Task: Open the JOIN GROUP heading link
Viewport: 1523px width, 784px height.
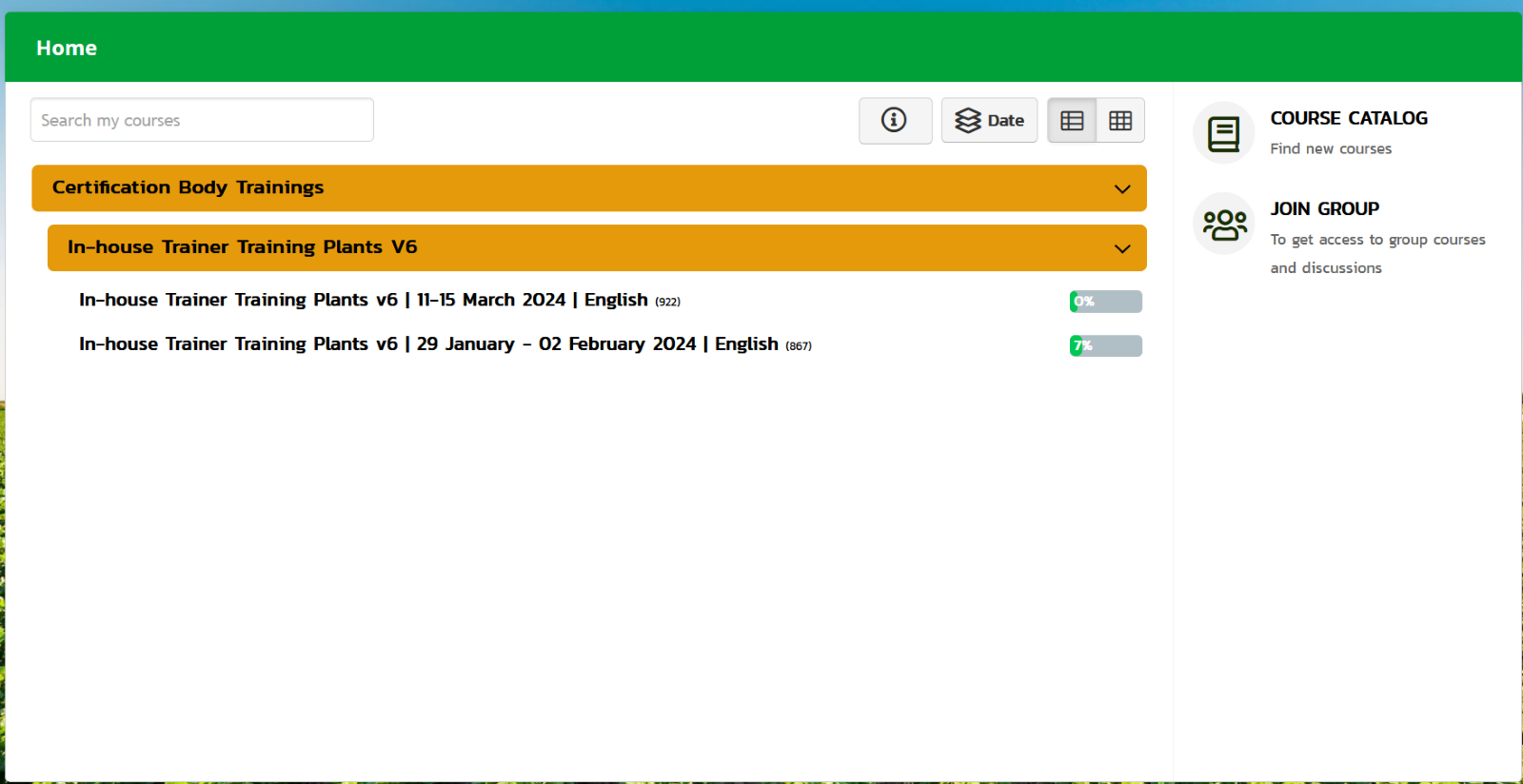Action: pos(1324,208)
